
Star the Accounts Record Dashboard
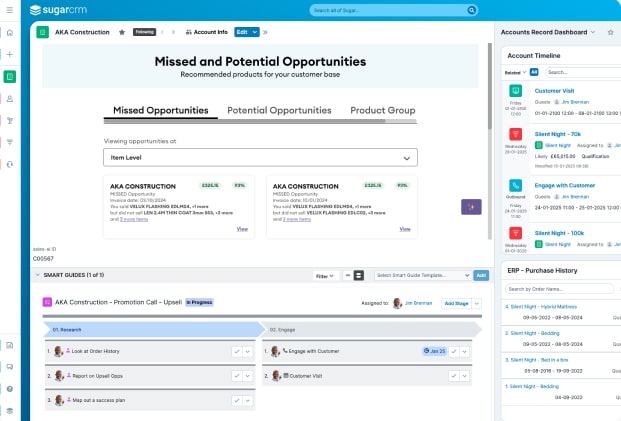[609, 32]
